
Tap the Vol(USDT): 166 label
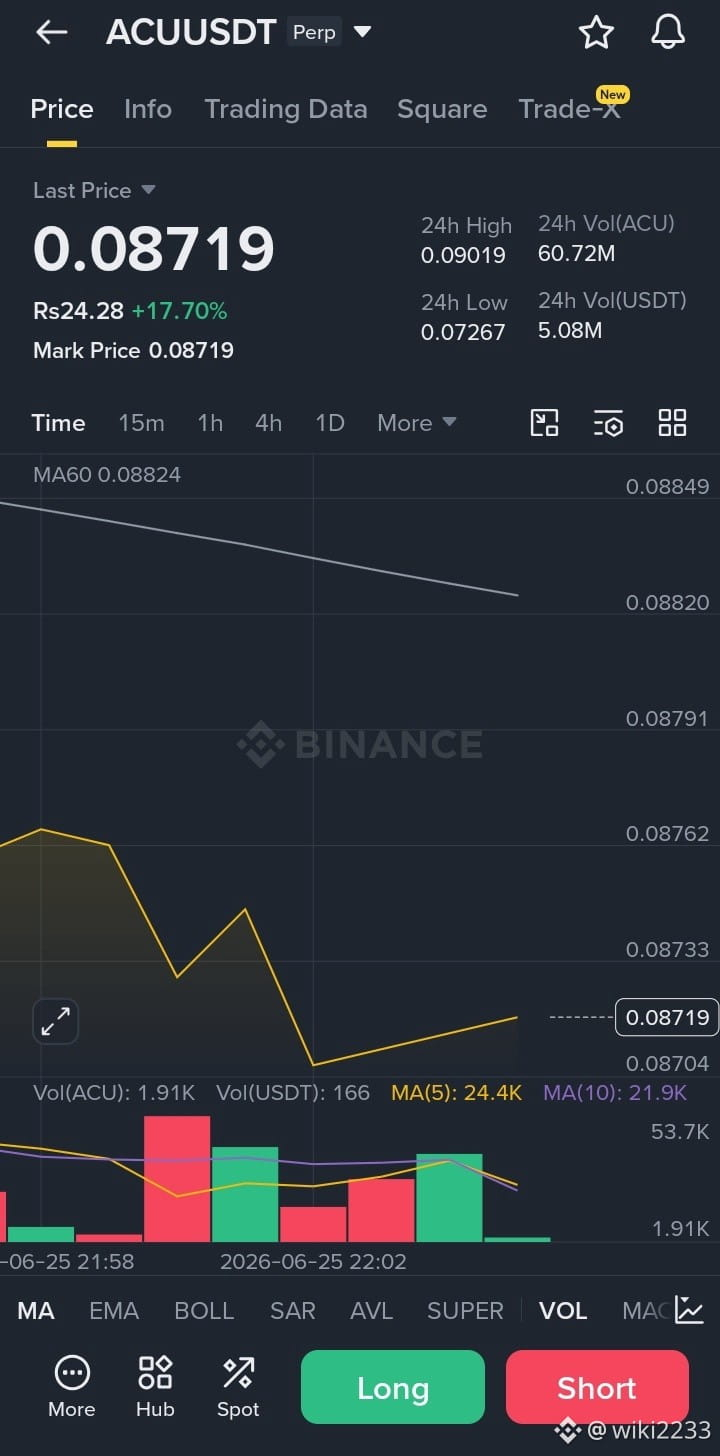(293, 1093)
